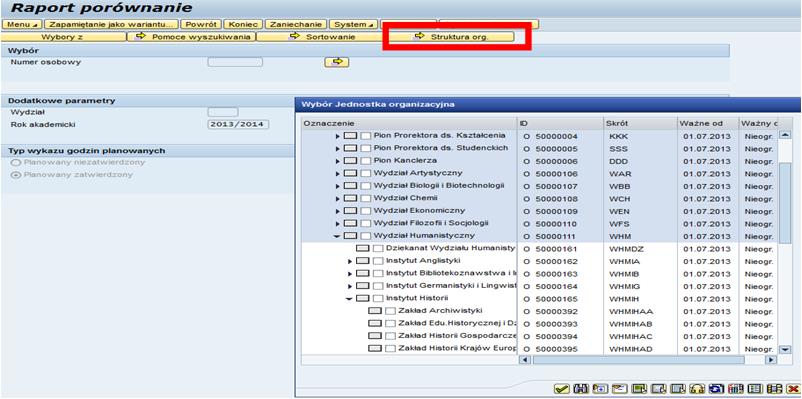Tick checkbox for Zakład Archiwistyki
The height and width of the screenshot is (399, 802).
(390, 311)
